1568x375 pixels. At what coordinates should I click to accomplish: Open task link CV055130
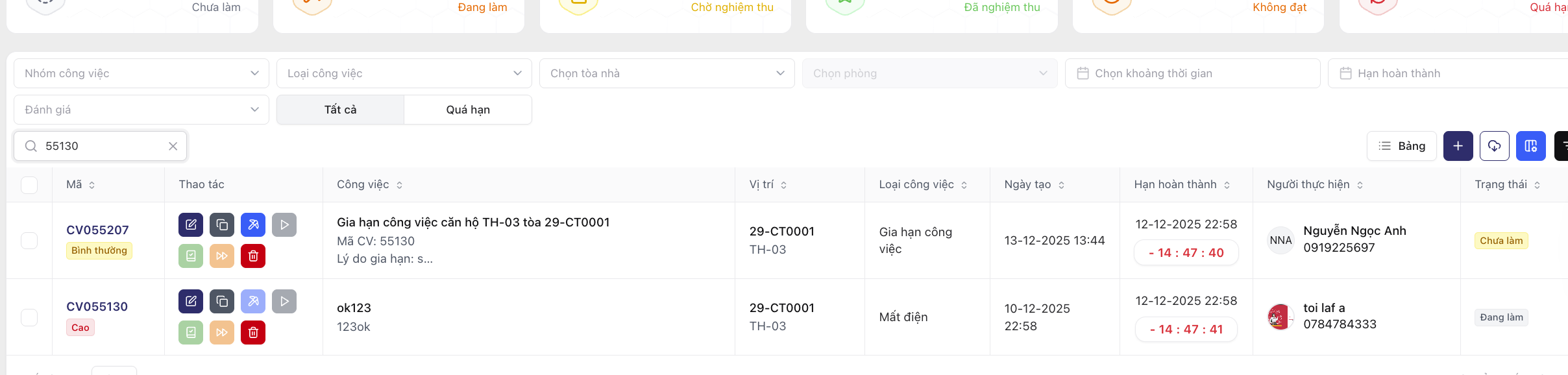97,307
